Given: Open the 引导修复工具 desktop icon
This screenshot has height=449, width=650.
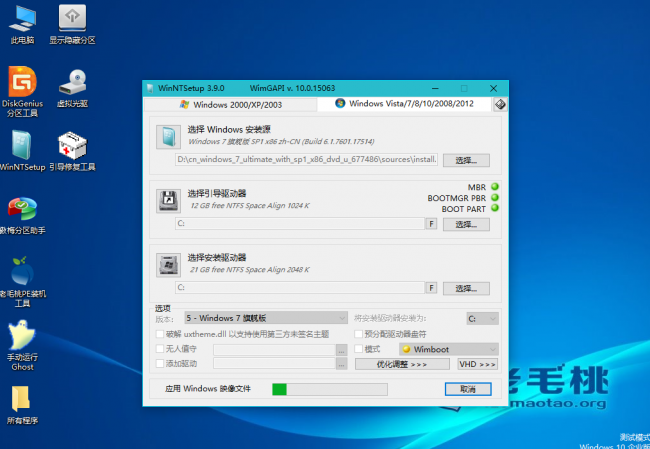Looking at the screenshot, I should pos(73,151).
